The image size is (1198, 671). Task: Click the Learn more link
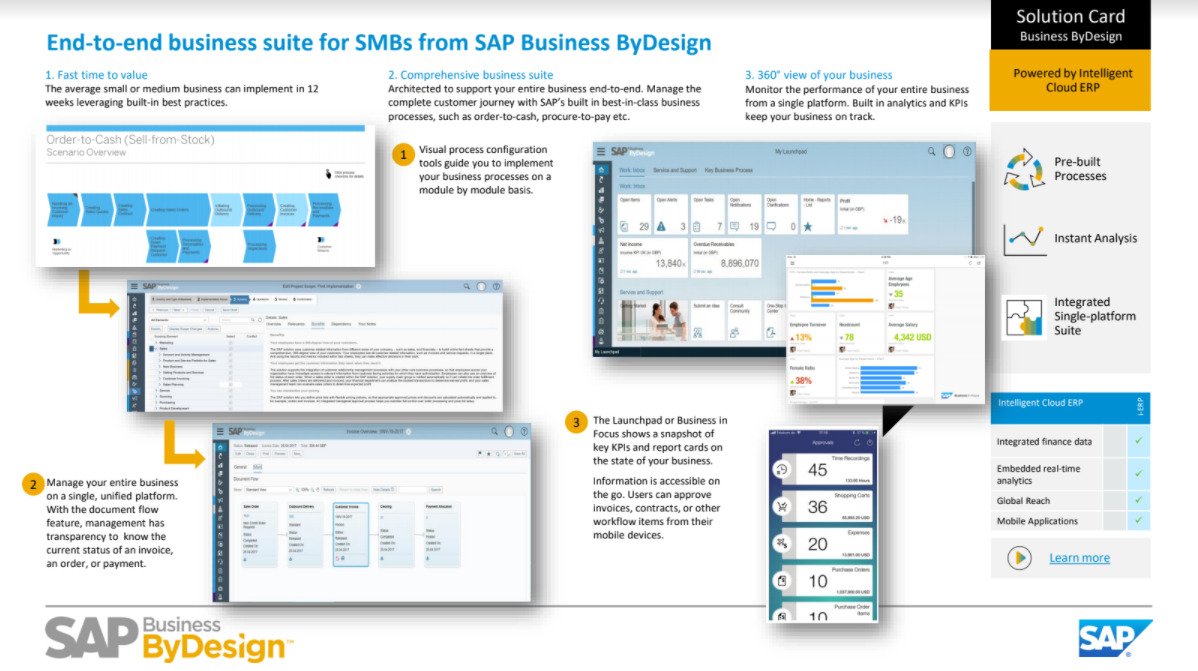click(1080, 558)
